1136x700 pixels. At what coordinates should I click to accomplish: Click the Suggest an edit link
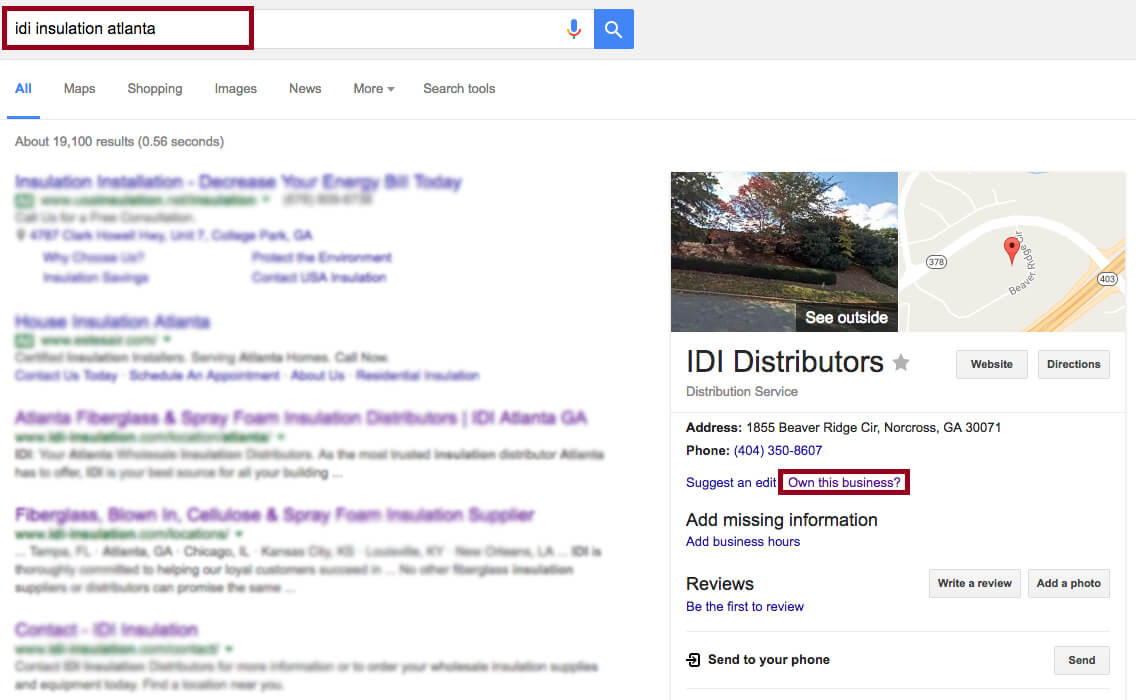click(731, 483)
